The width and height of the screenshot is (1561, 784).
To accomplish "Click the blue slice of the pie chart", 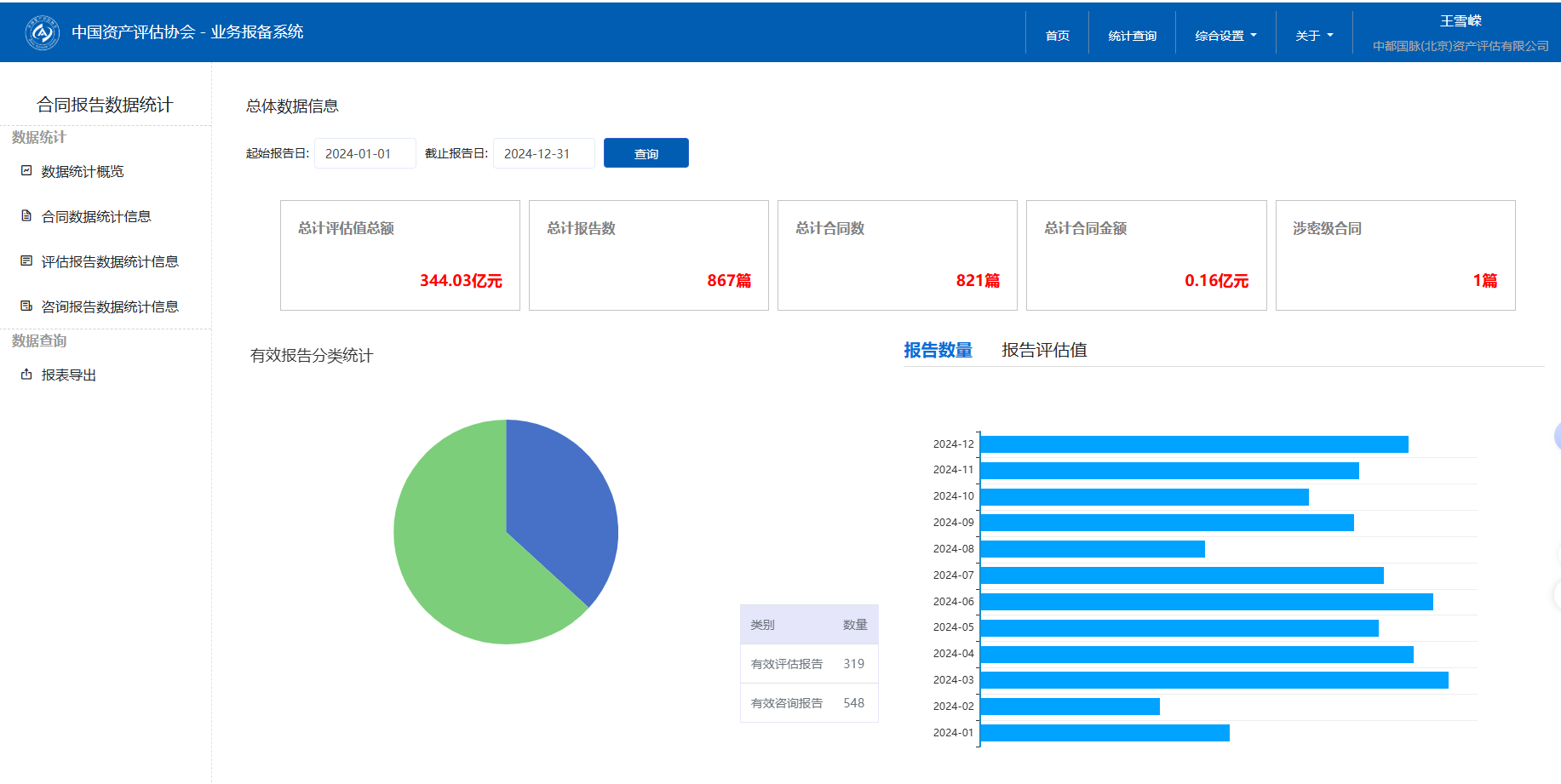I will (x=558, y=502).
